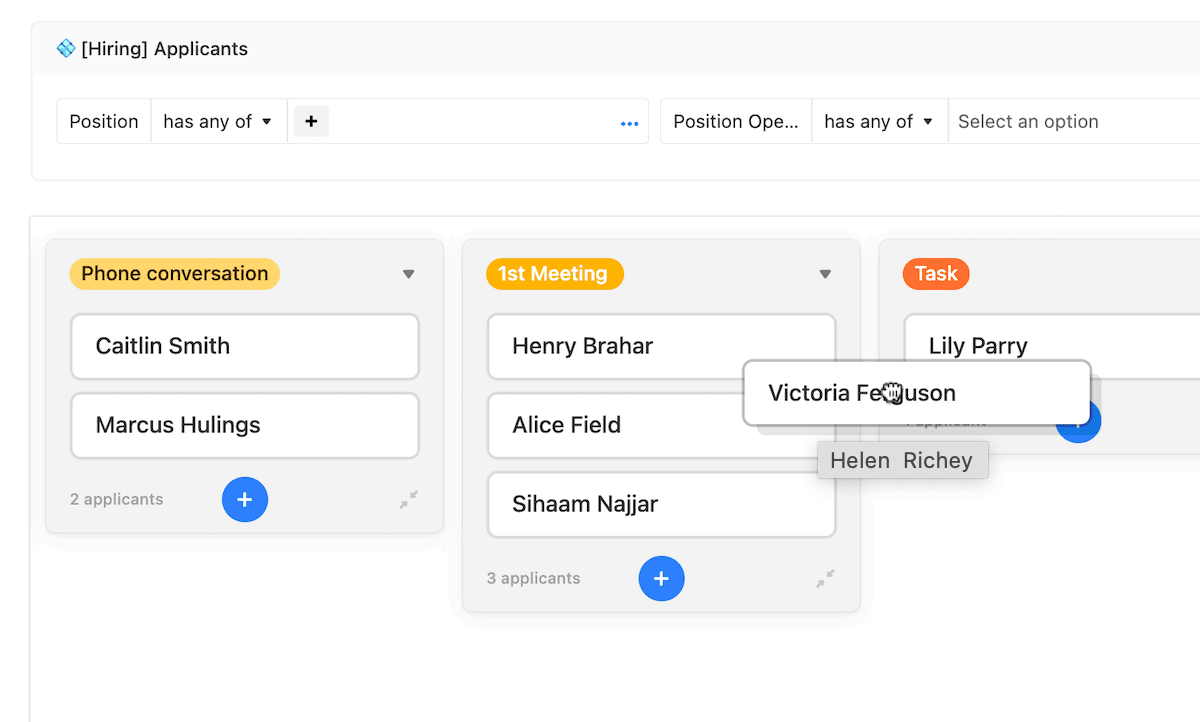Open Position 'has any of' operator dropdown

coord(218,121)
